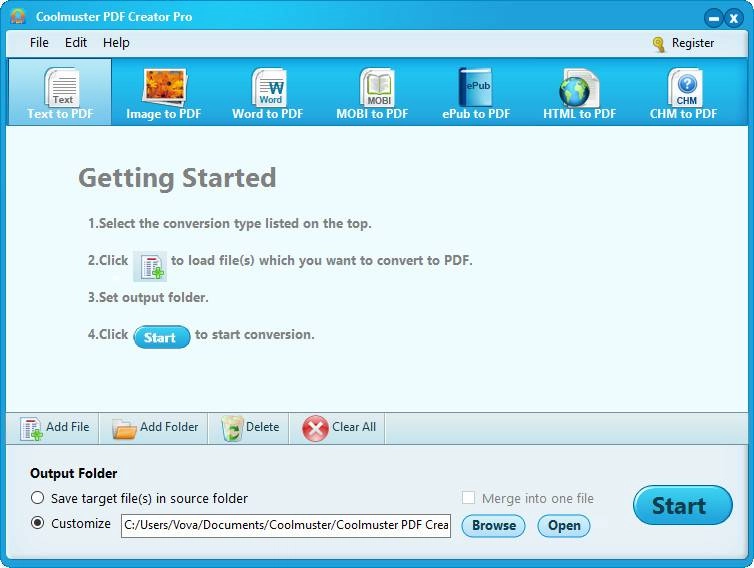Open the ePub to PDF converter

(x=476, y=92)
